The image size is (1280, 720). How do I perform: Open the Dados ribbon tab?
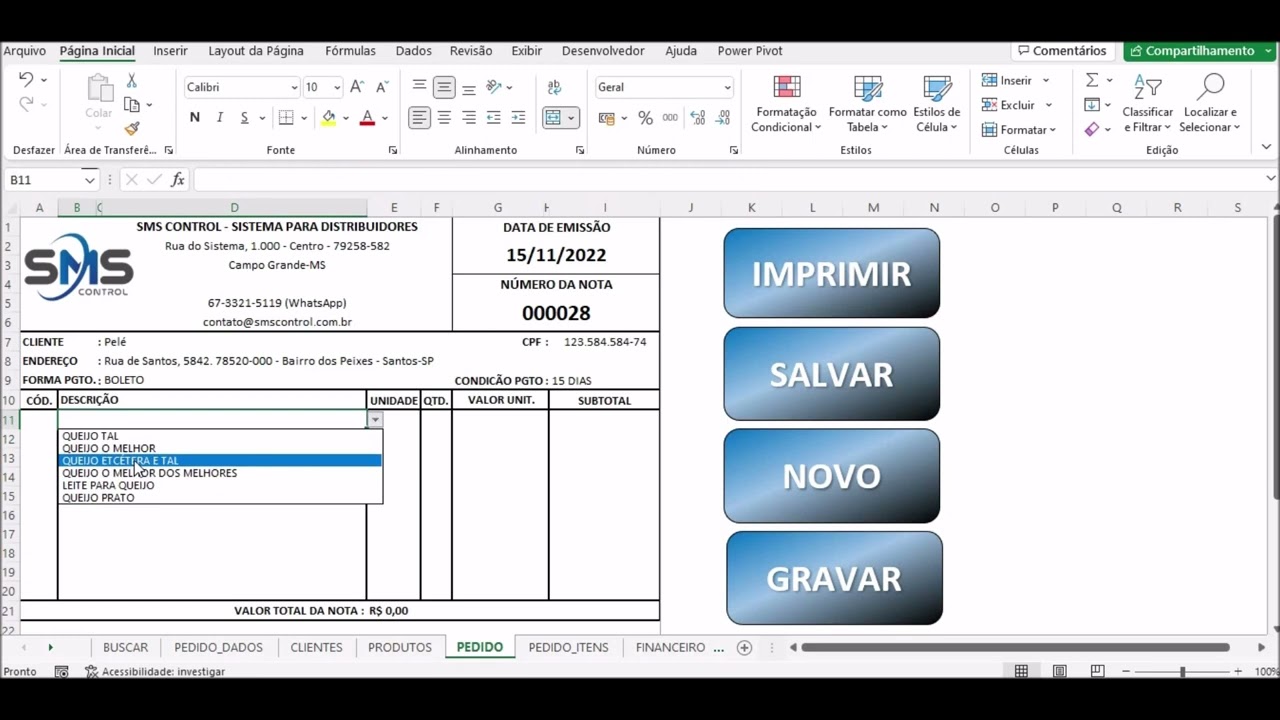click(x=413, y=51)
